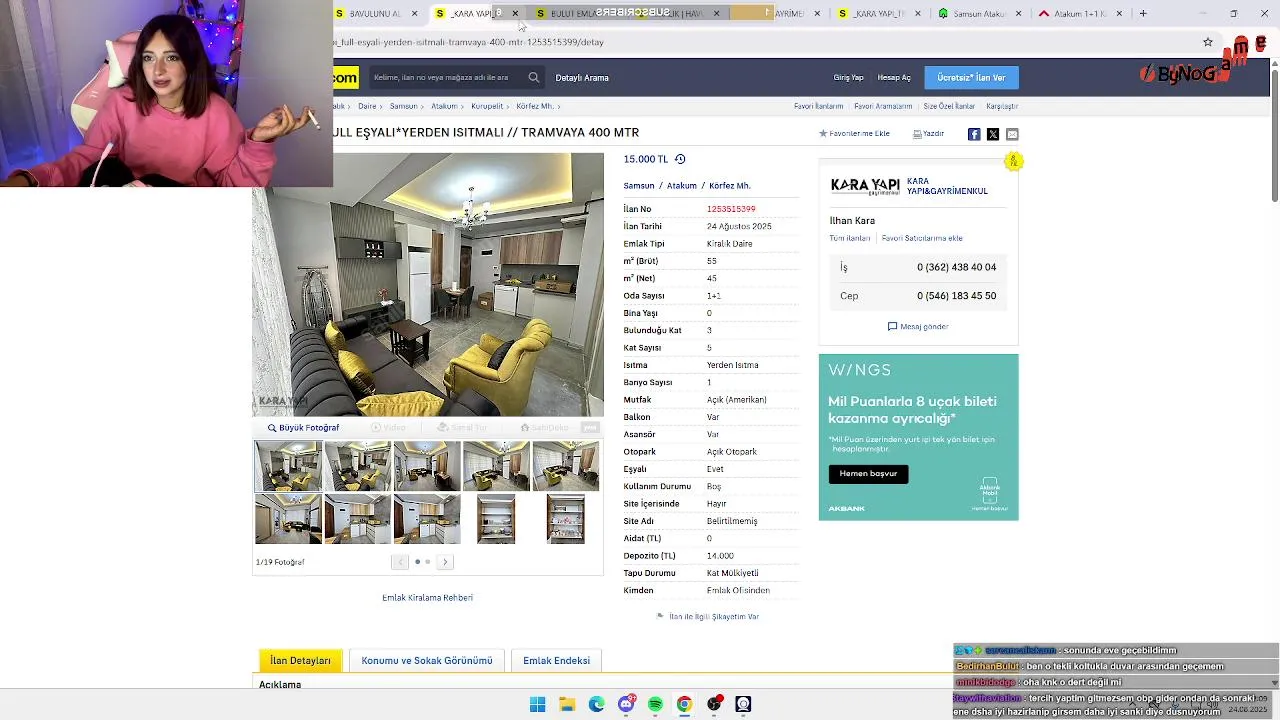Go to previous photo thumbnail page arrow

[x=399, y=562]
